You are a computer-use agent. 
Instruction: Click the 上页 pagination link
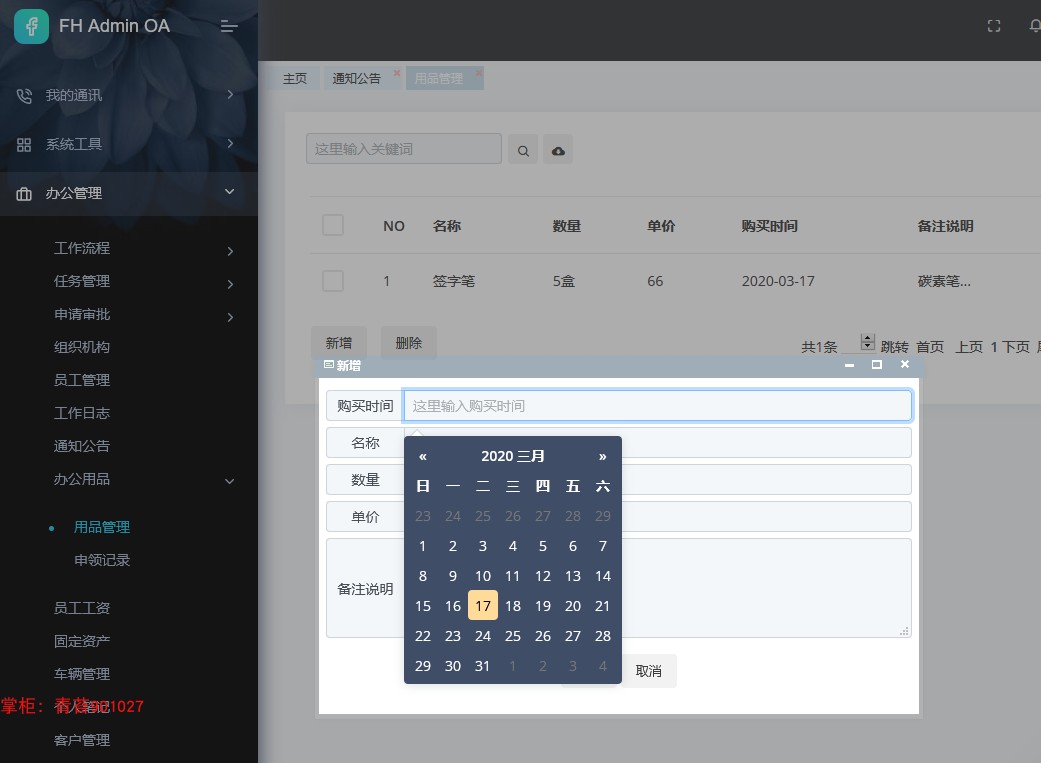coord(969,347)
